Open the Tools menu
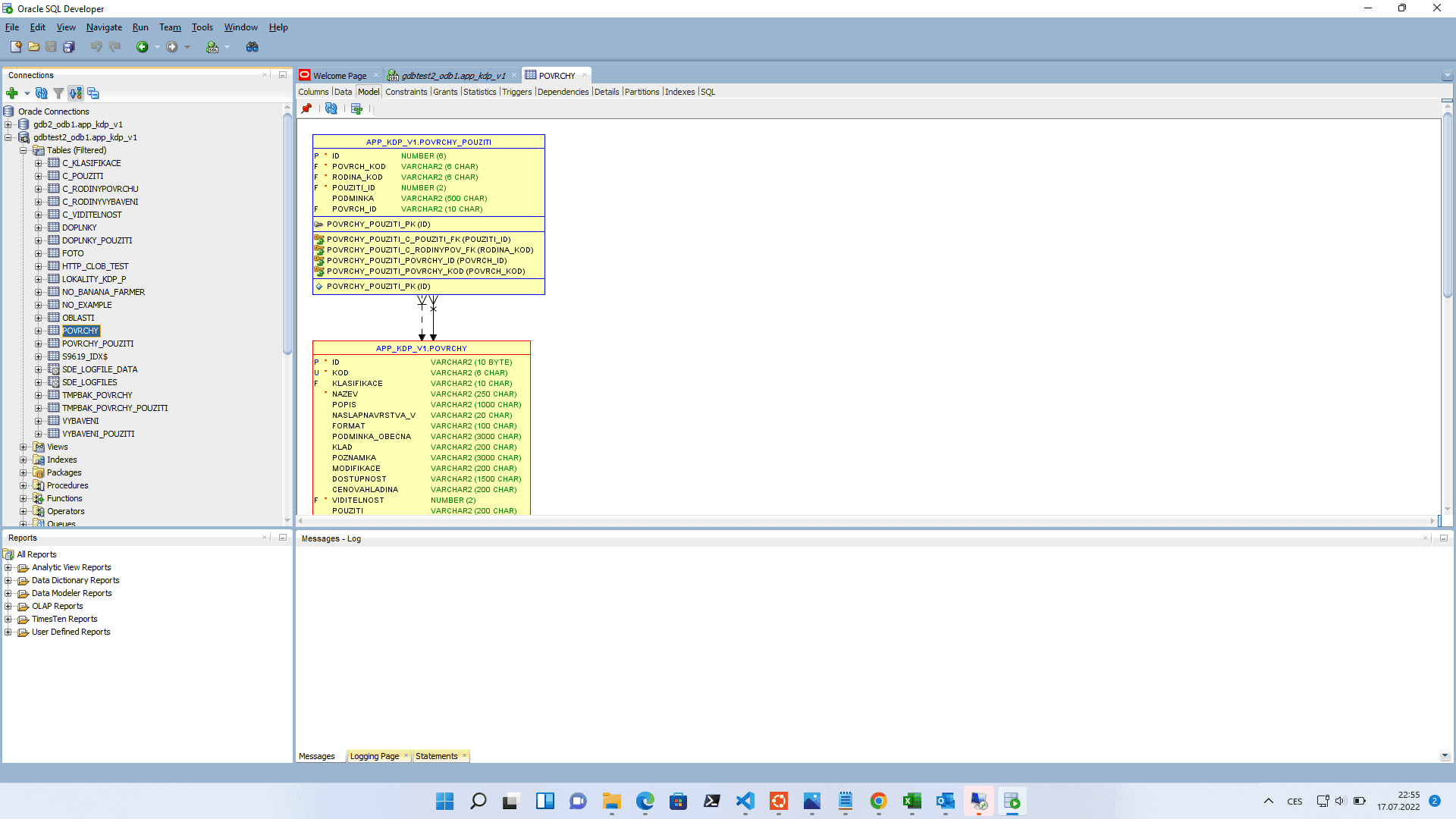Screen dimensions: 1456x819 click(202, 27)
